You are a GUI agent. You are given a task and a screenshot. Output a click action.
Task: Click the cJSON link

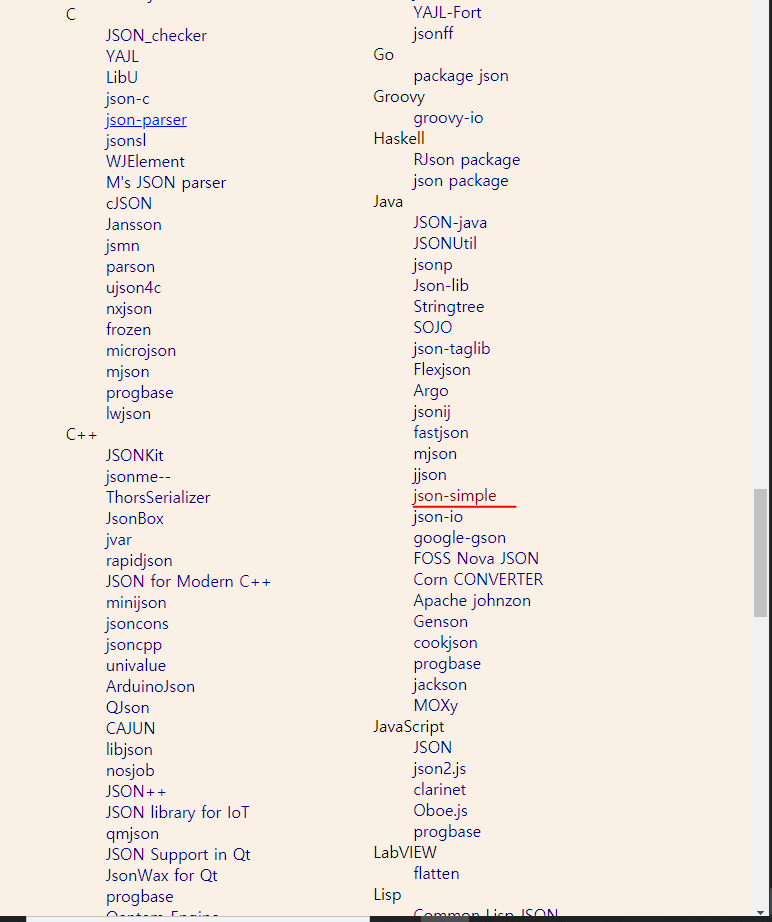[129, 203]
